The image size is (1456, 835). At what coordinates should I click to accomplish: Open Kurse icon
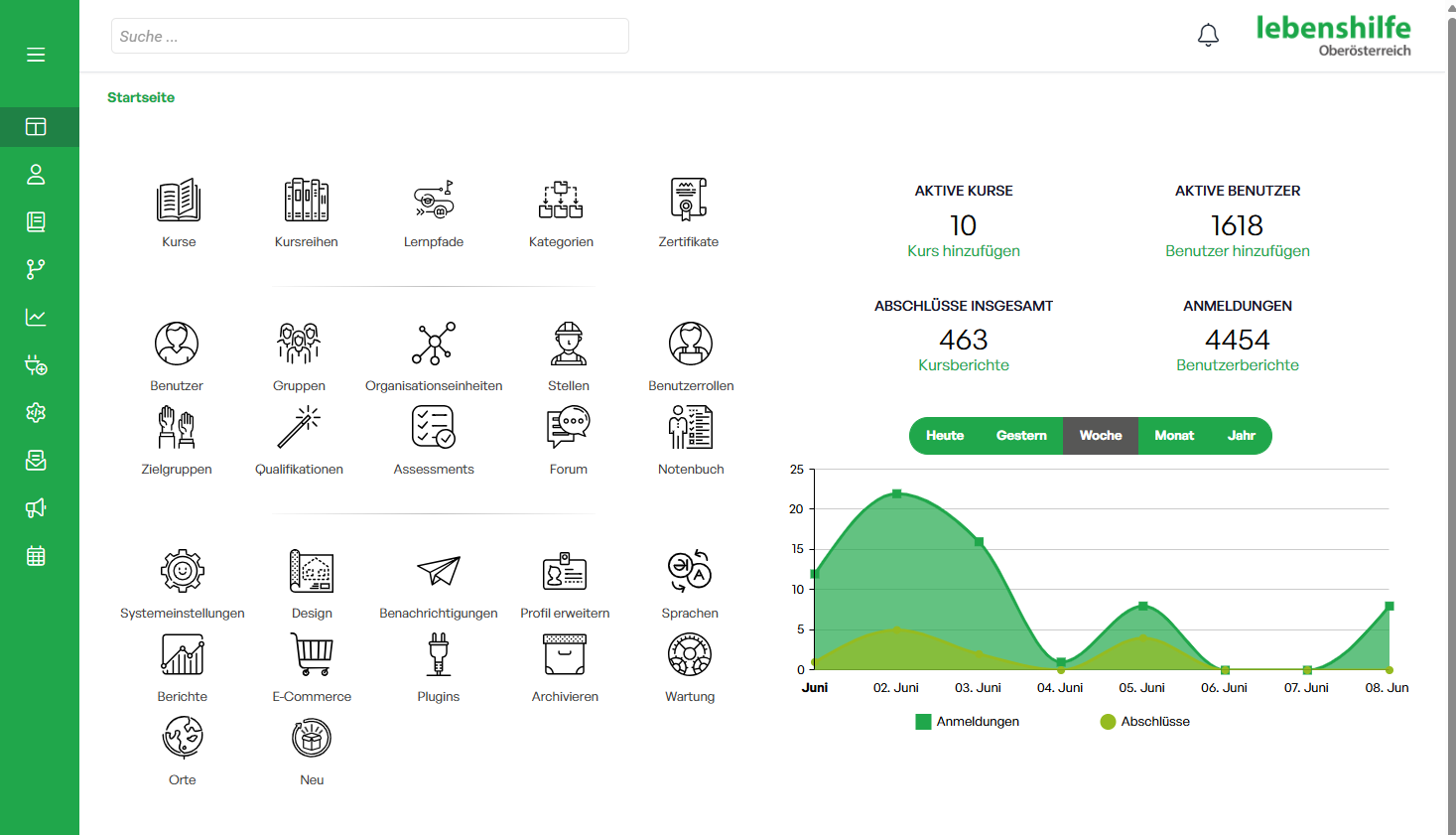pyautogui.click(x=179, y=201)
